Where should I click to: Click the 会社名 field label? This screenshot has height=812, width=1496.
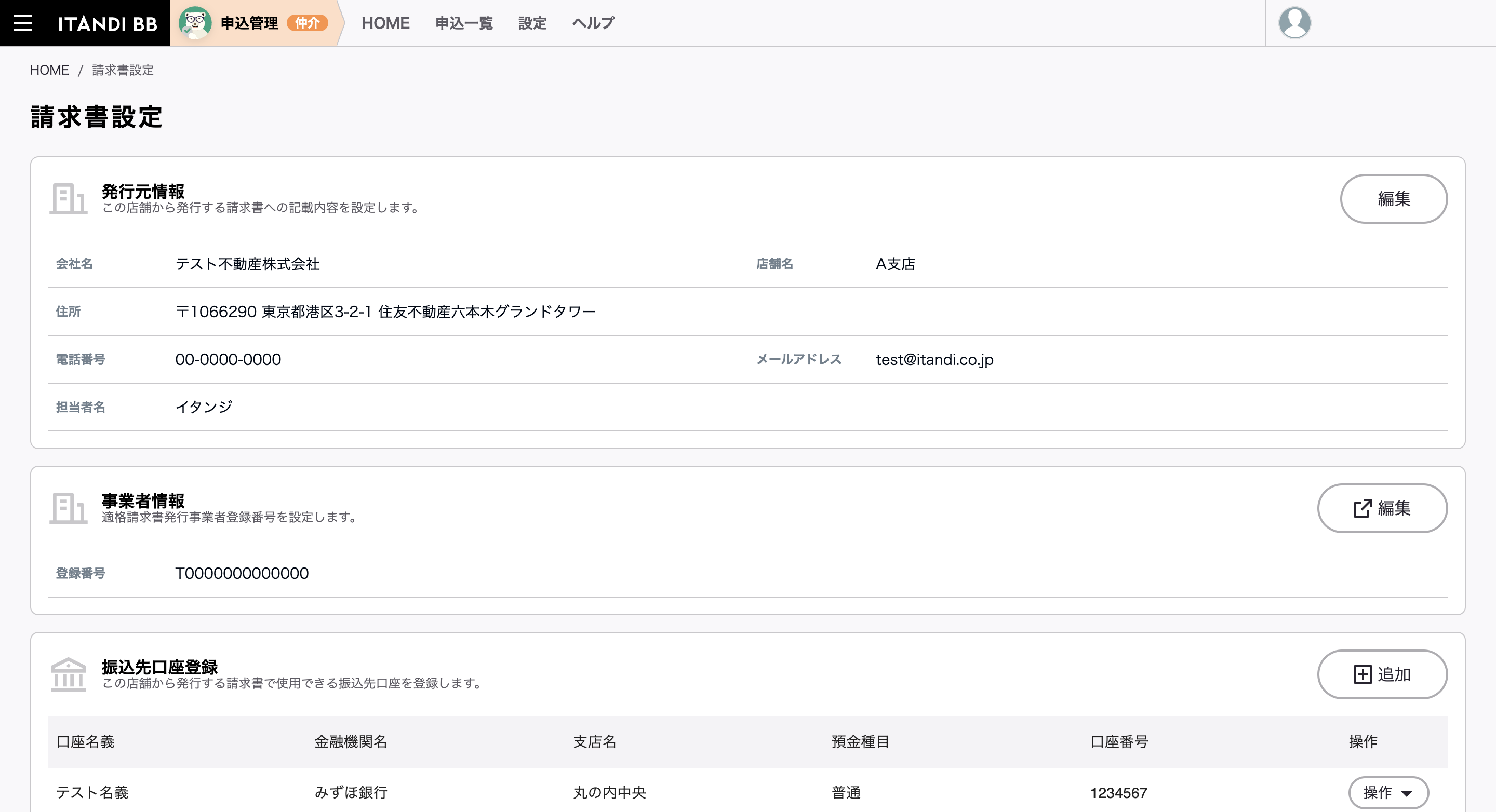coord(74,264)
